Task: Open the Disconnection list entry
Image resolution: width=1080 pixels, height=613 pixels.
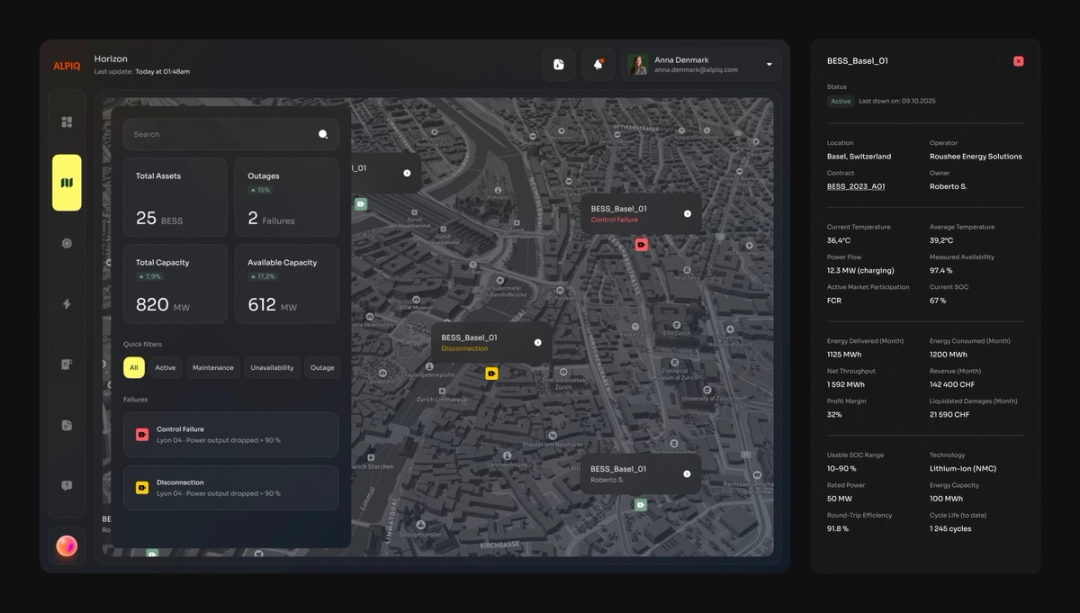Action: [x=231, y=488]
